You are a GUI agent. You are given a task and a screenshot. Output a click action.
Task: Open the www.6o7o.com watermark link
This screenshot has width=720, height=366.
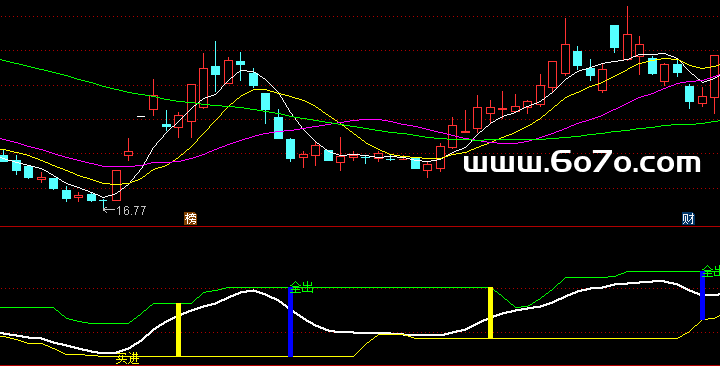pyautogui.click(x=582, y=163)
